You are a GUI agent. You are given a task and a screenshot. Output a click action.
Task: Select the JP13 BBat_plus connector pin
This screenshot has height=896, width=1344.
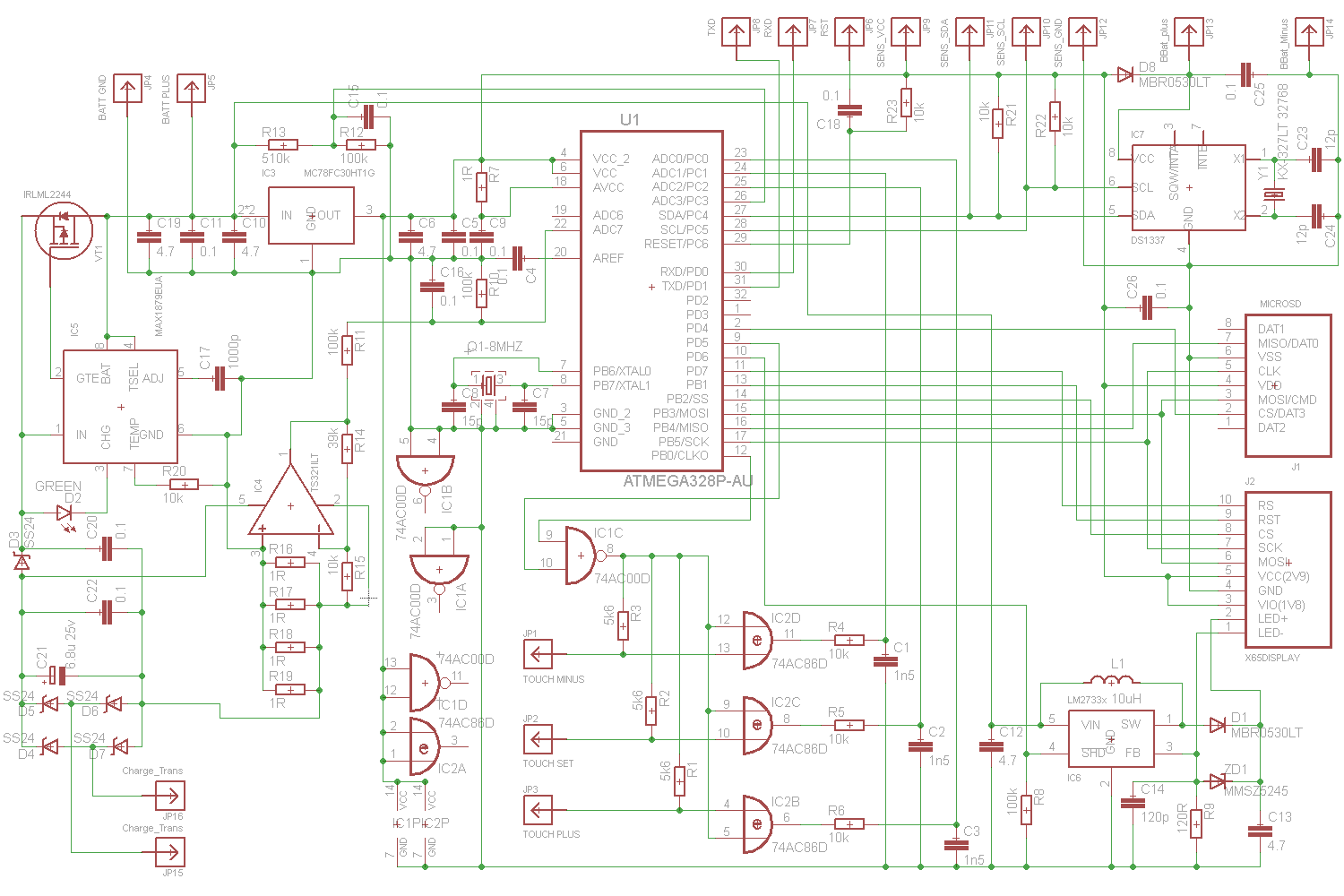pos(1189,33)
